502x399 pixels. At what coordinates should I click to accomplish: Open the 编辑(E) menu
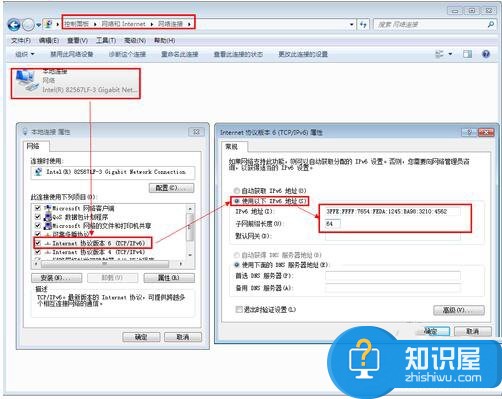pos(49,40)
